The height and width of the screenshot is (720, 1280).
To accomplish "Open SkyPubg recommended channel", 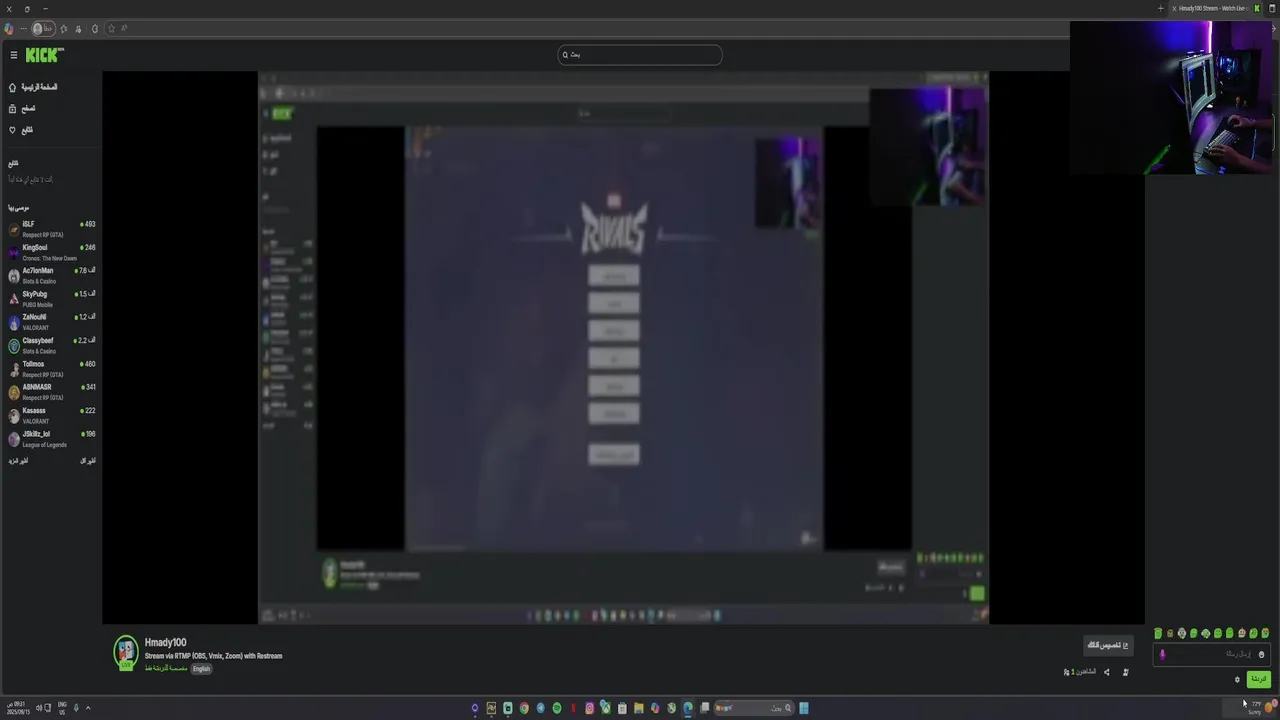I will tap(52, 299).
